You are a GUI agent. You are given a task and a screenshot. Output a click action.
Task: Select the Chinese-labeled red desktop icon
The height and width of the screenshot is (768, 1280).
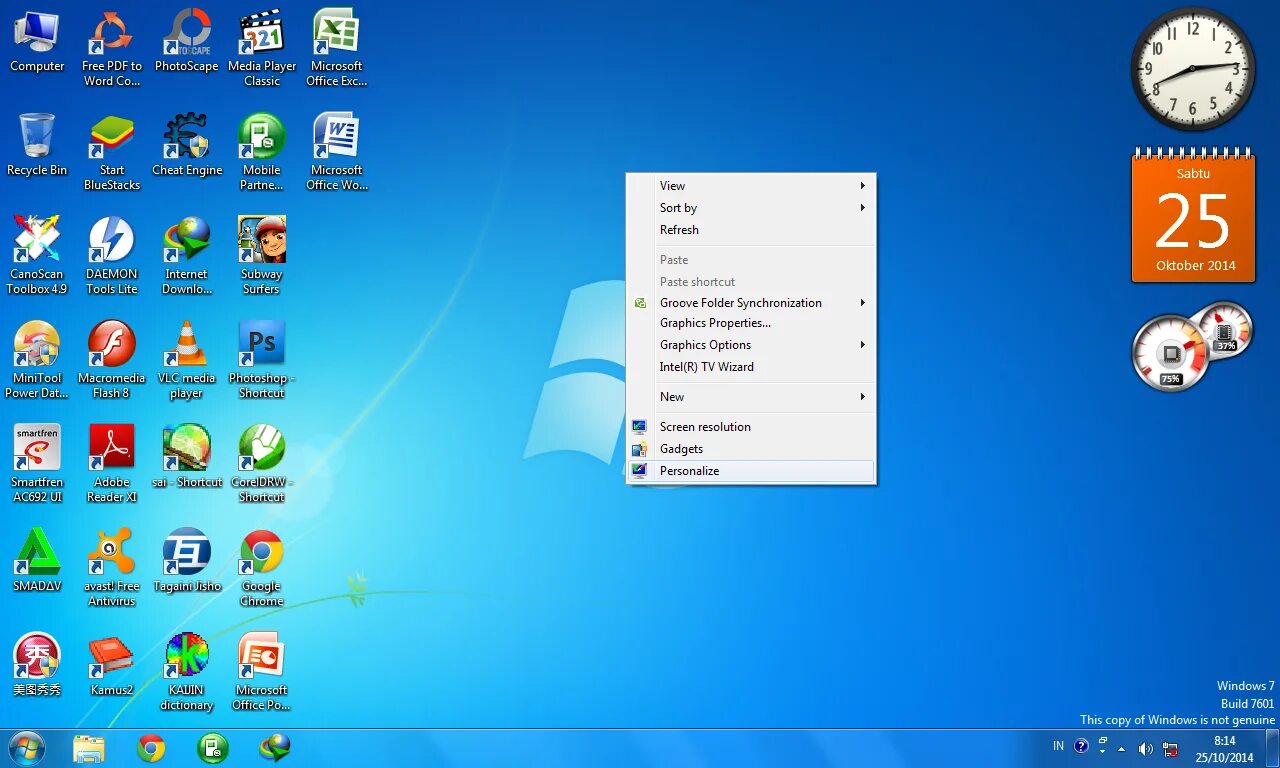pos(37,666)
